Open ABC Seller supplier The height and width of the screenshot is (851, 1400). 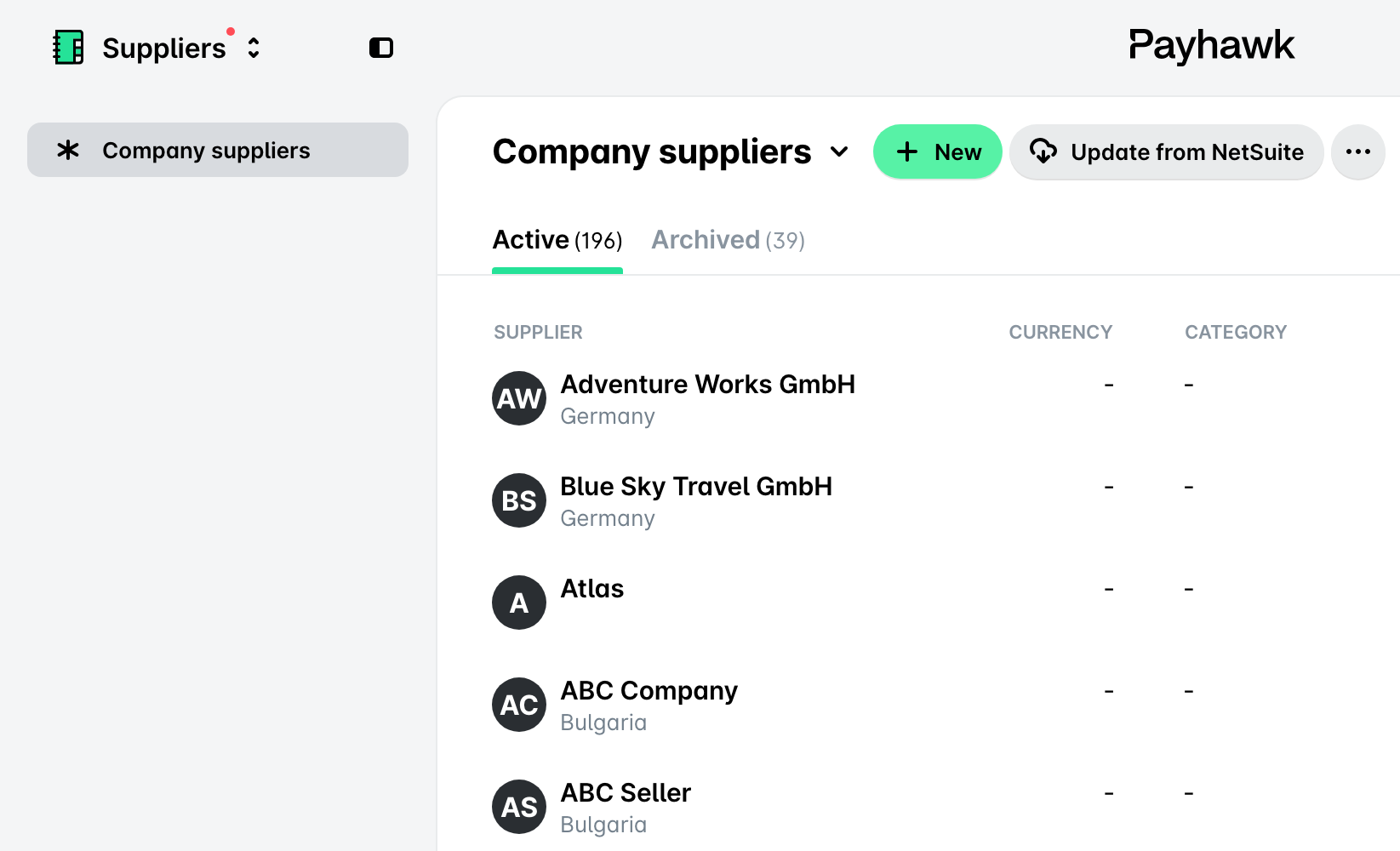[x=626, y=793]
